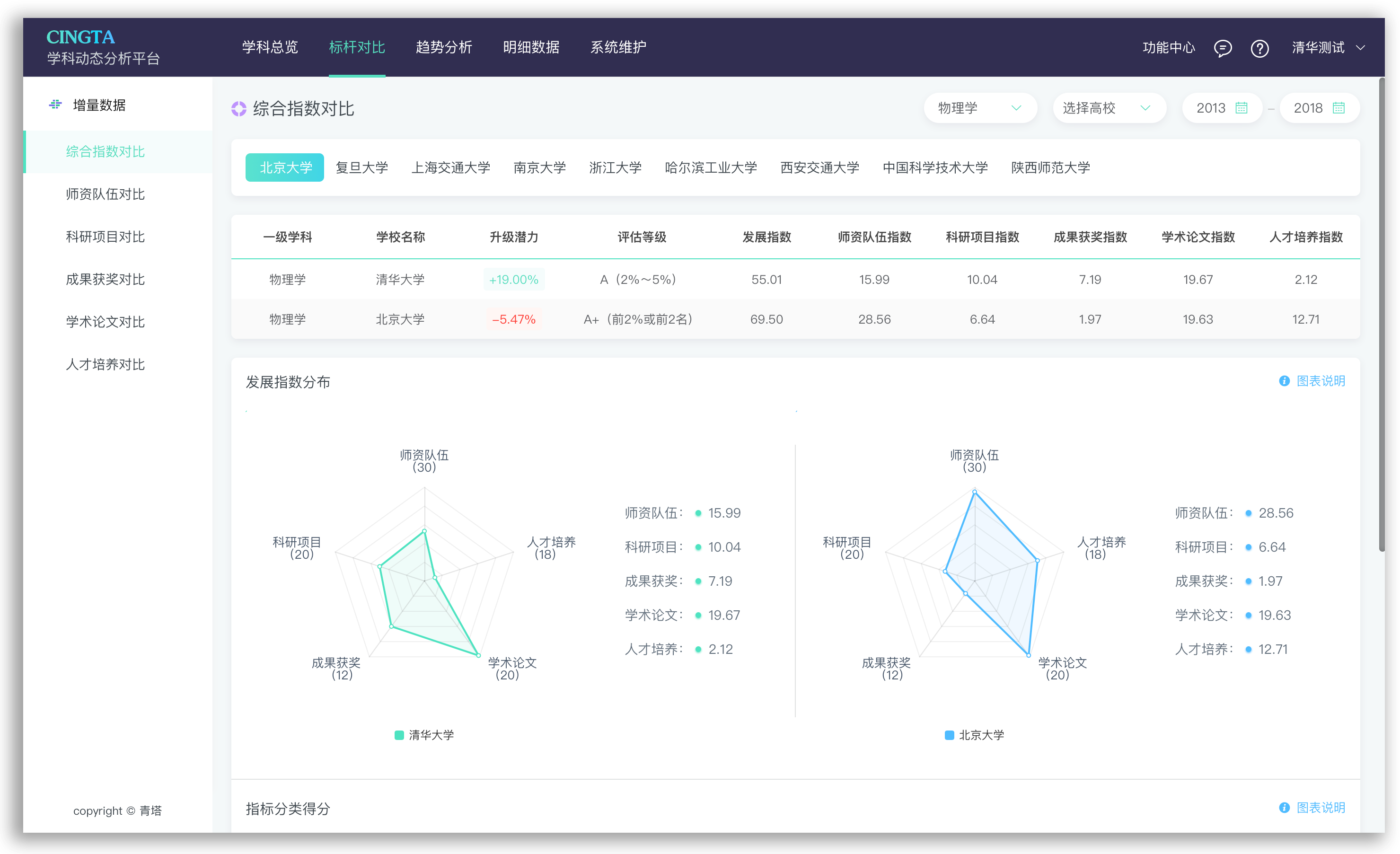Click info icon beside 指标分类得分 图表说明
The image size is (1400, 854).
[x=1284, y=808]
